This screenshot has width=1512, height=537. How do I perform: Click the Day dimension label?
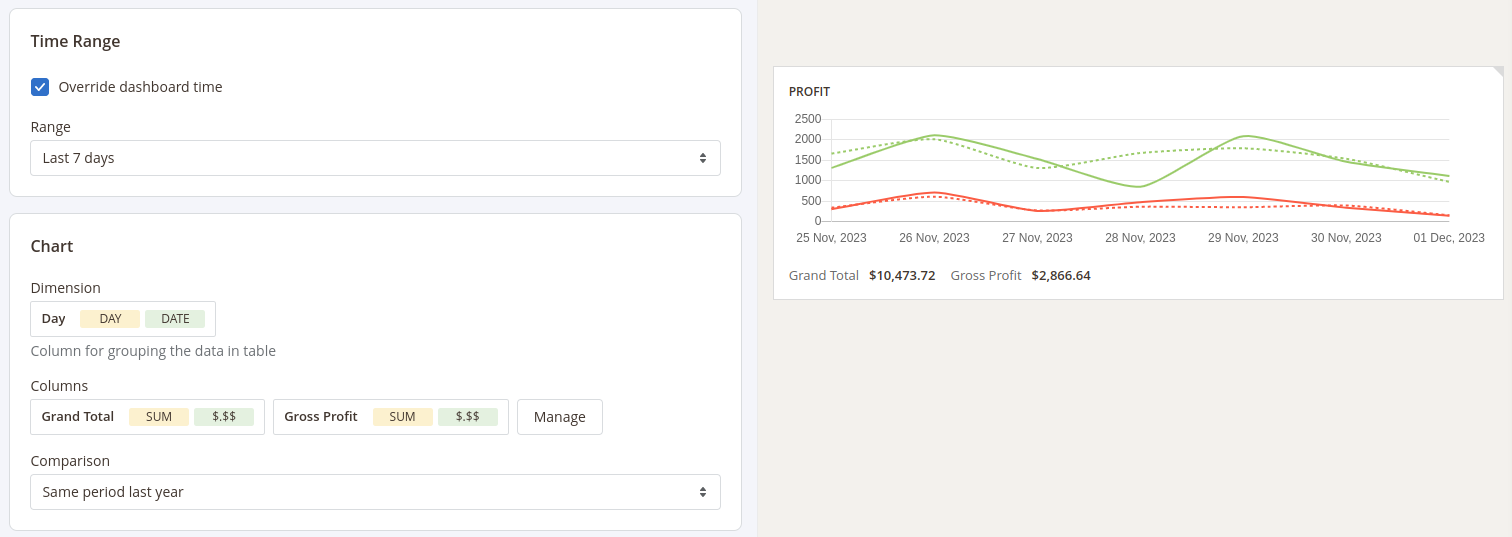pos(54,319)
